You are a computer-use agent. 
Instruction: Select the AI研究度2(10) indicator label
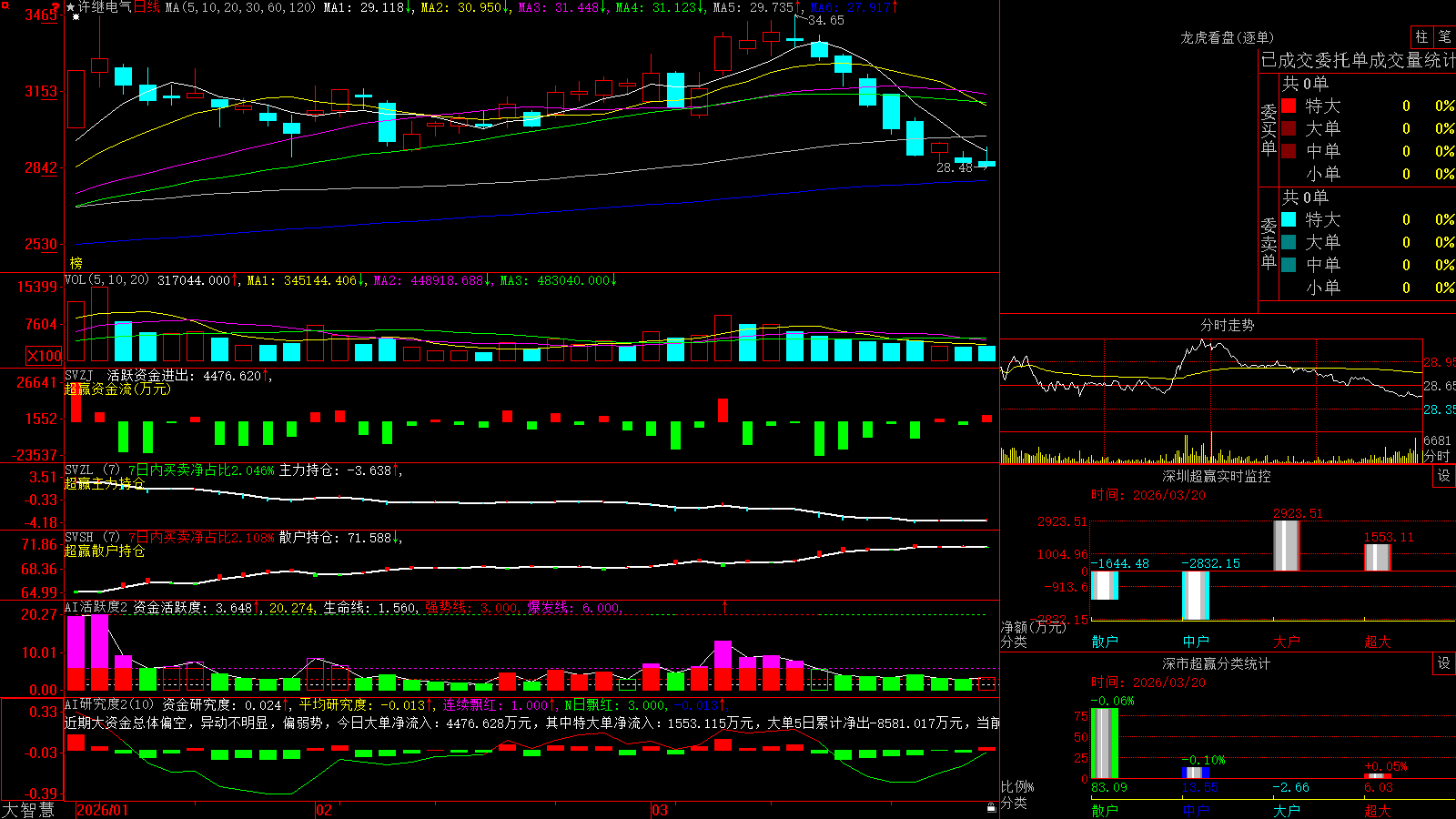109,704
